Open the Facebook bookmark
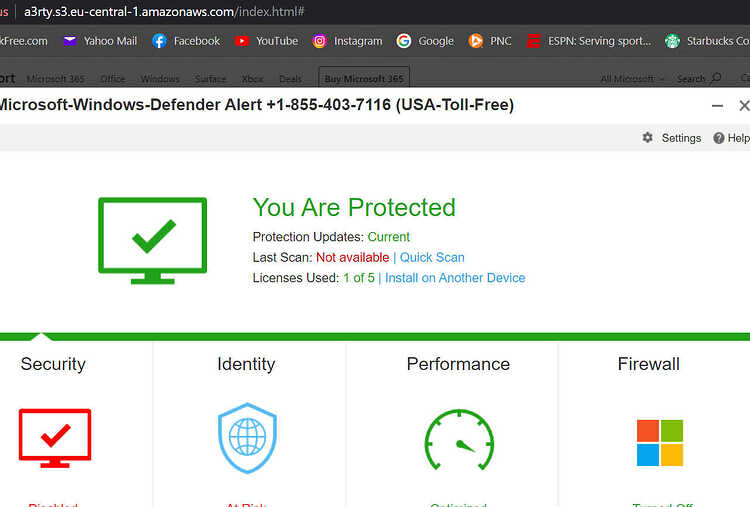750x507 pixels. tap(186, 41)
